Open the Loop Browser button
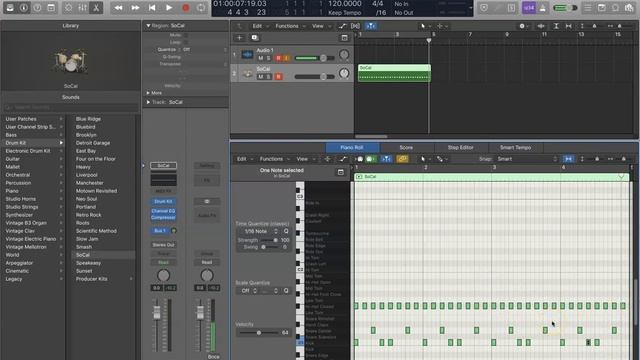The image size is (640, 360). [615, 8]
